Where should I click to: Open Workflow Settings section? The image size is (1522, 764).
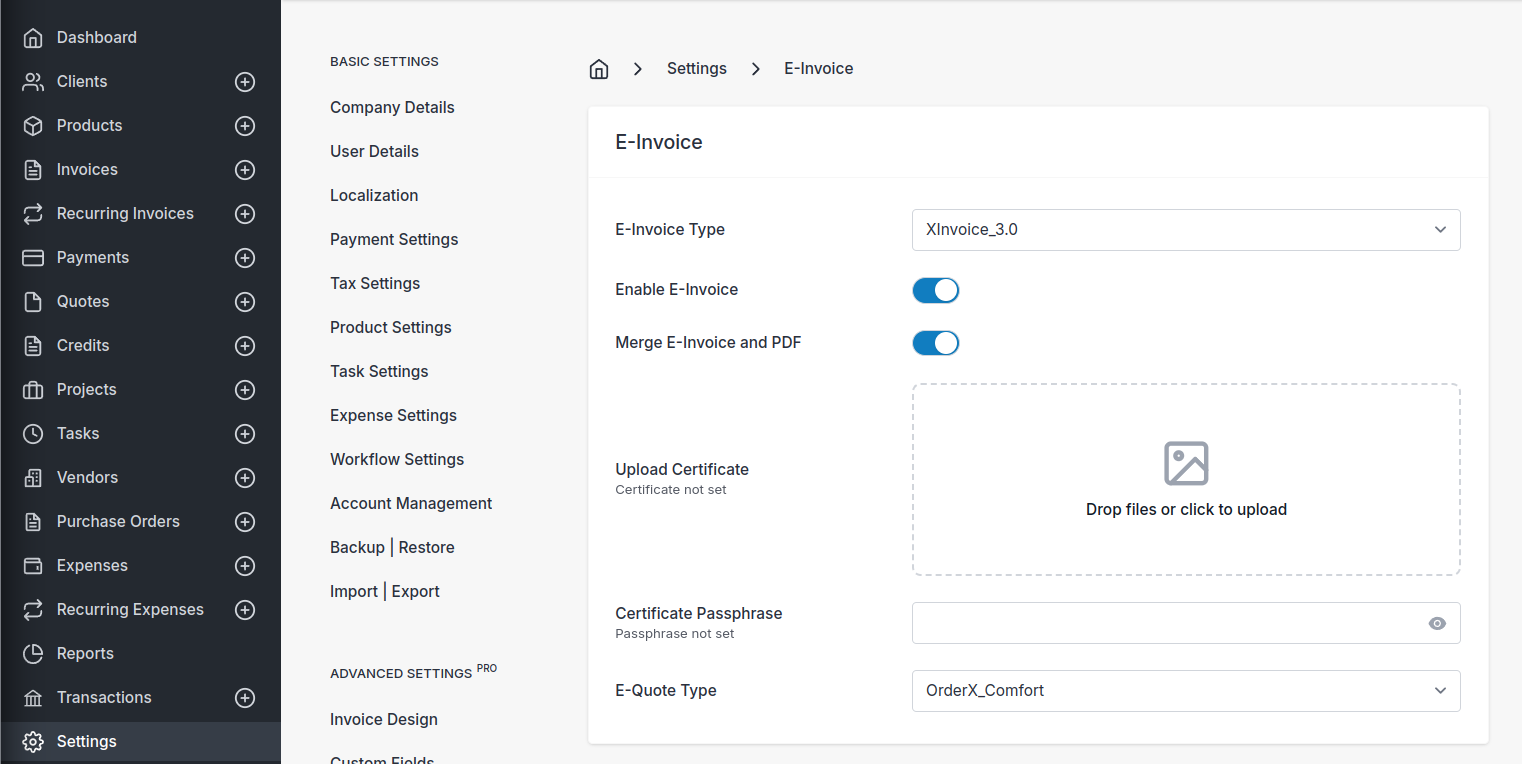tap(397, 459)
